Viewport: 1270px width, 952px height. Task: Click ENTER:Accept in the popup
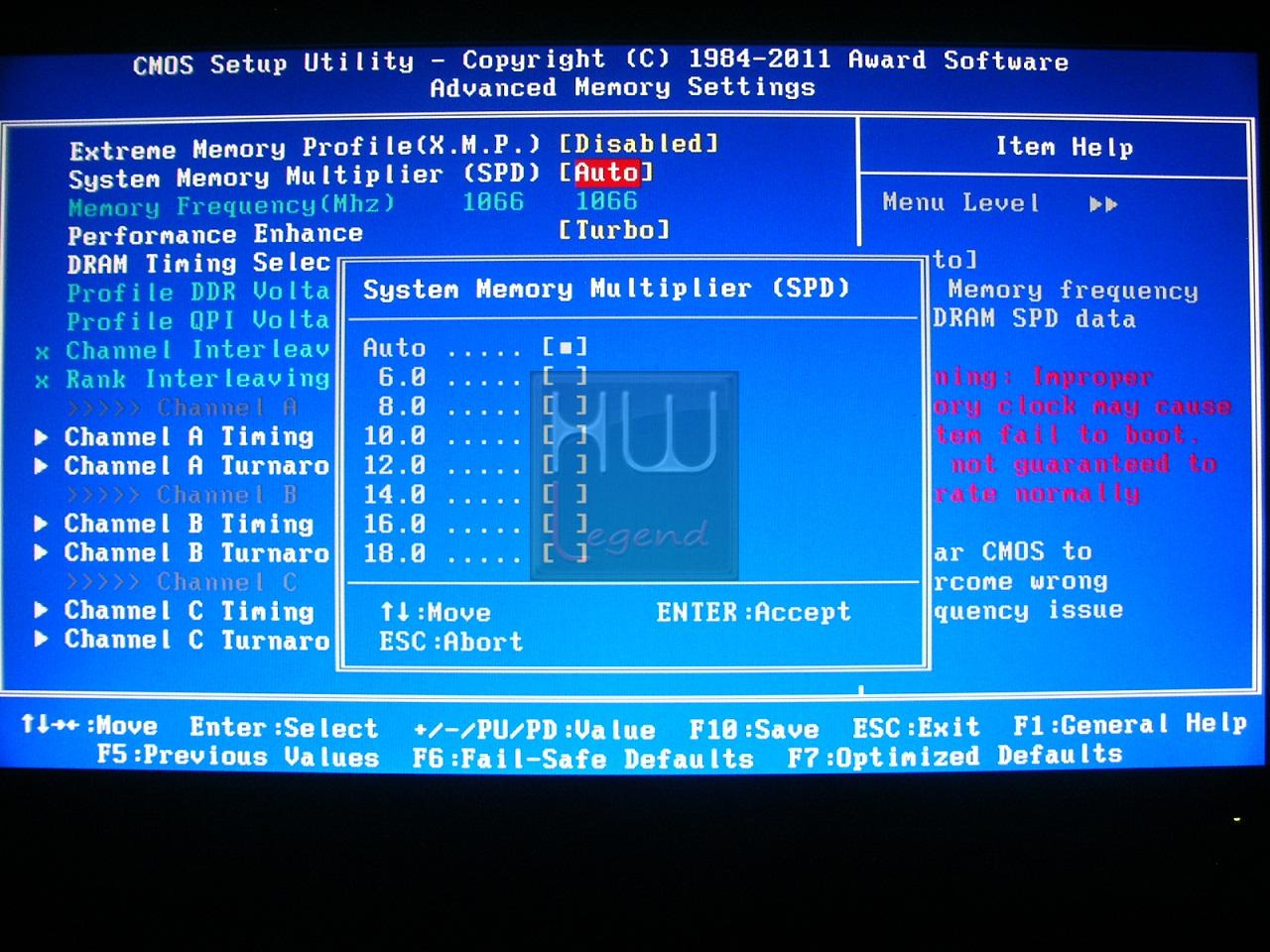point(753,612)
